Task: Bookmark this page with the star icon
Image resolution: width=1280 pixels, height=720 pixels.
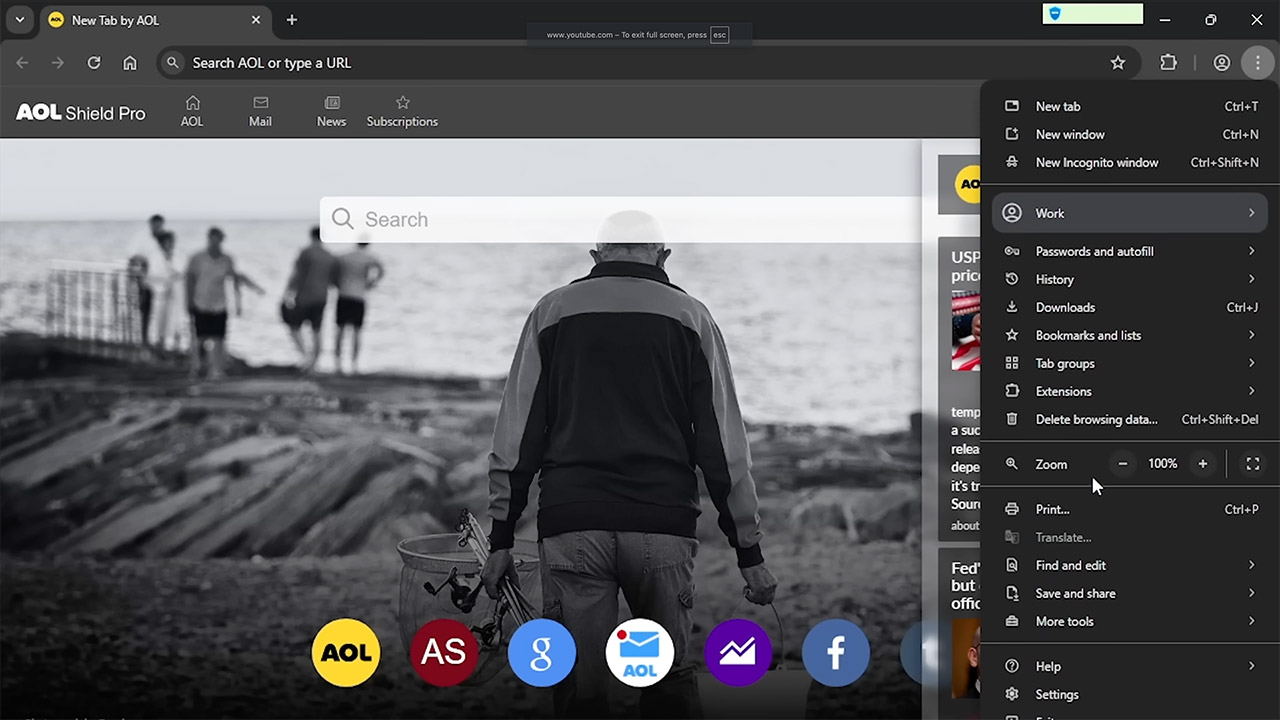Action: pyautogui.click(x=1118, y=62)
